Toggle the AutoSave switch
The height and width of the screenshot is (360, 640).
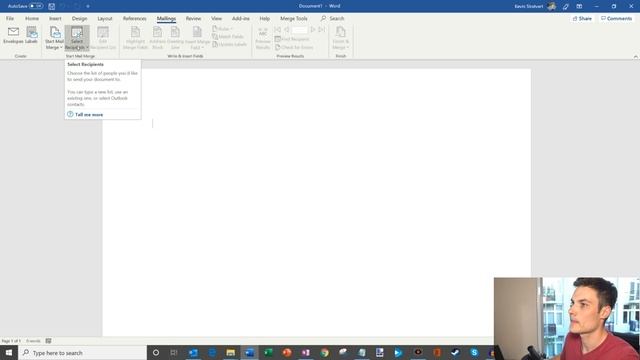pyautogui.click(x=36, y=6)
